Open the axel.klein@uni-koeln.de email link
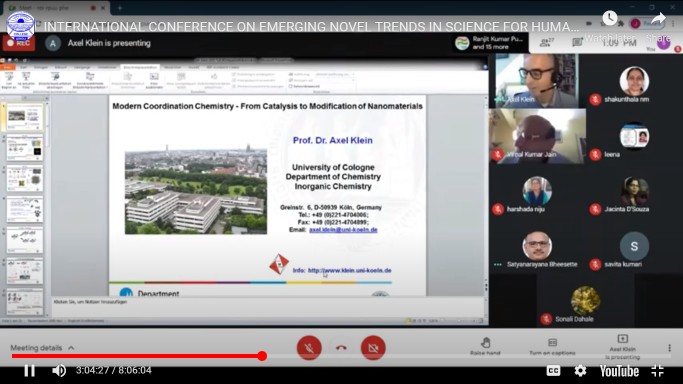The height and width of the screenshot is (384, 683). point(343,230)
